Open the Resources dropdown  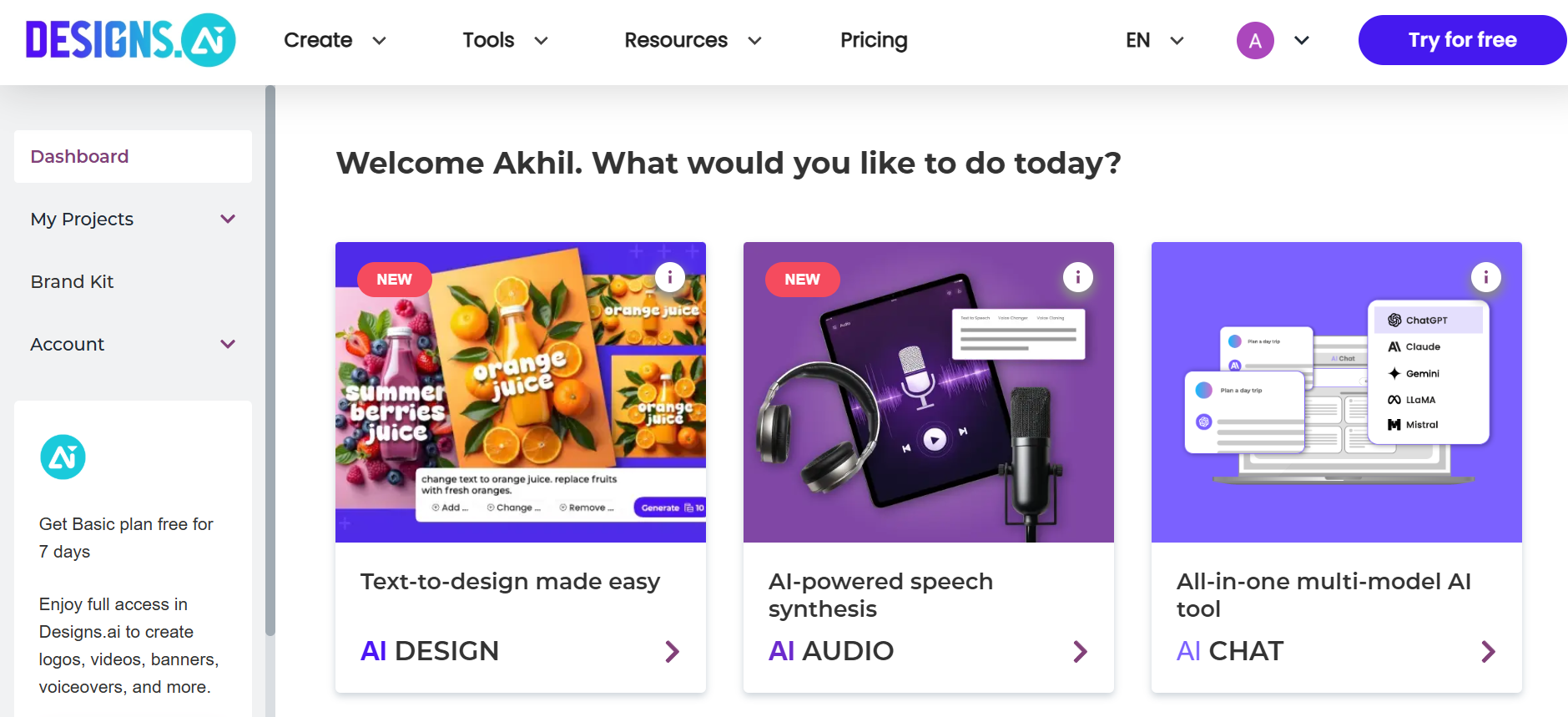pos(693,39)
